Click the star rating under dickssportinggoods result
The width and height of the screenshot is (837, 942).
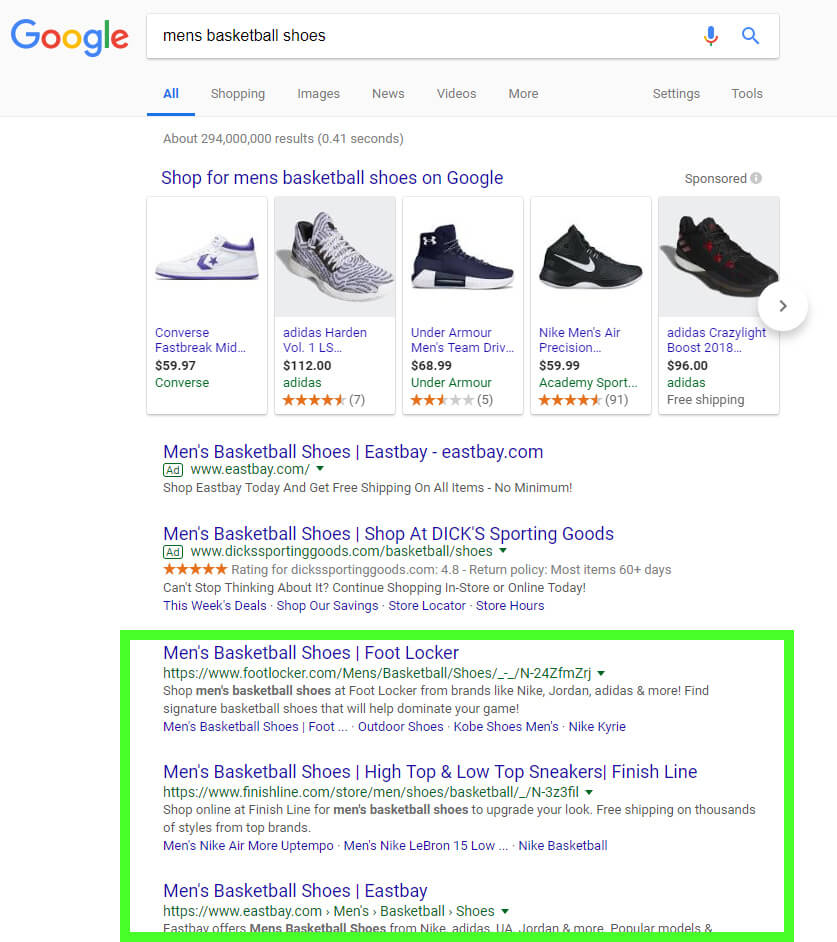click(194, 569)
